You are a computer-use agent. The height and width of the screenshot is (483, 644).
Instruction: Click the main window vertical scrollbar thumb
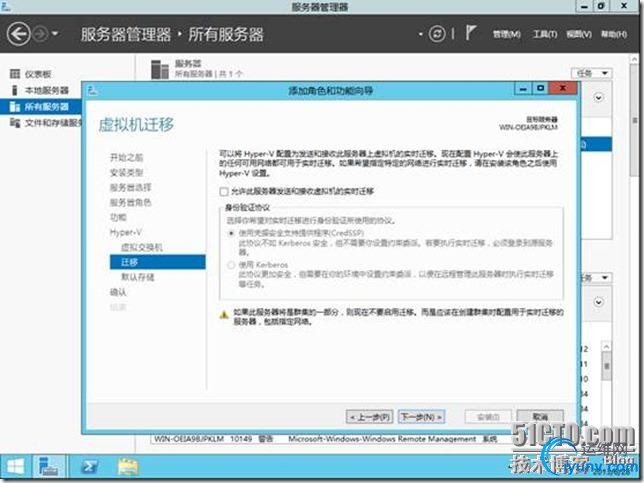[635, 119]
